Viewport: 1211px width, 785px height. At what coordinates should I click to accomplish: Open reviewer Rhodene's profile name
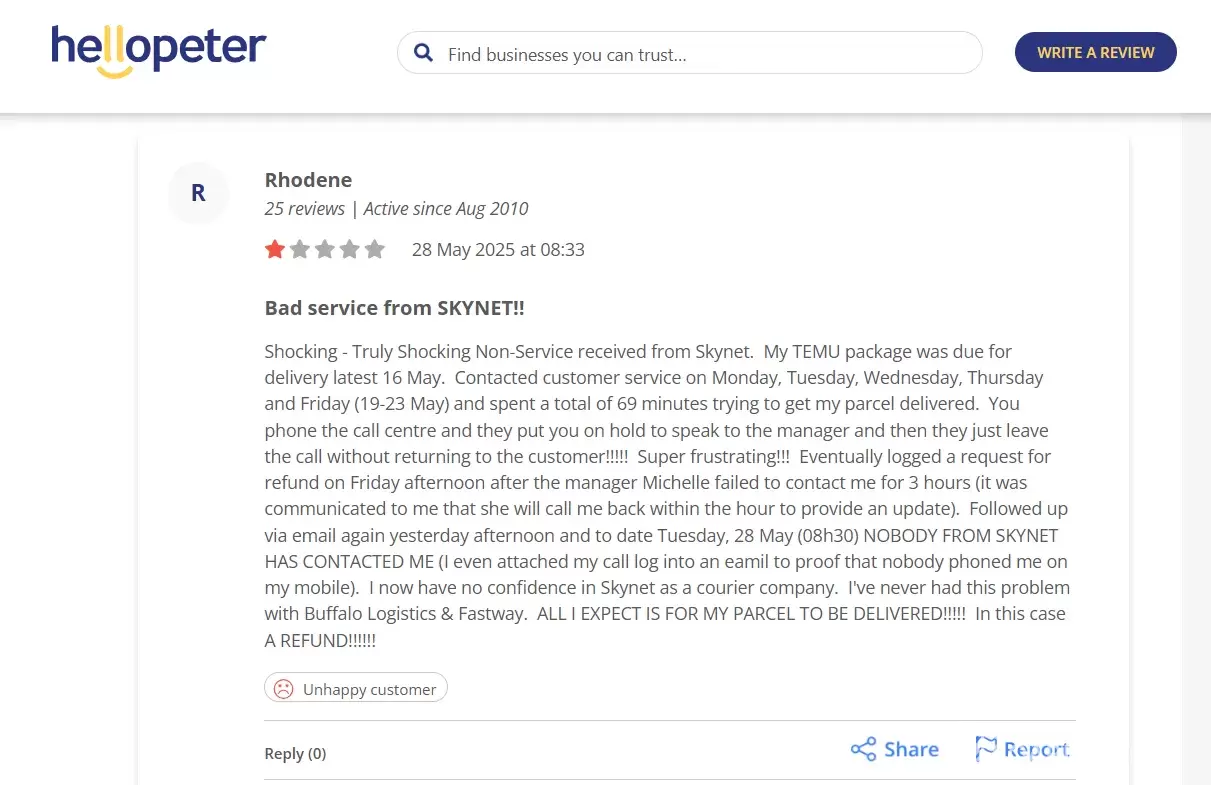coord(308,180)
